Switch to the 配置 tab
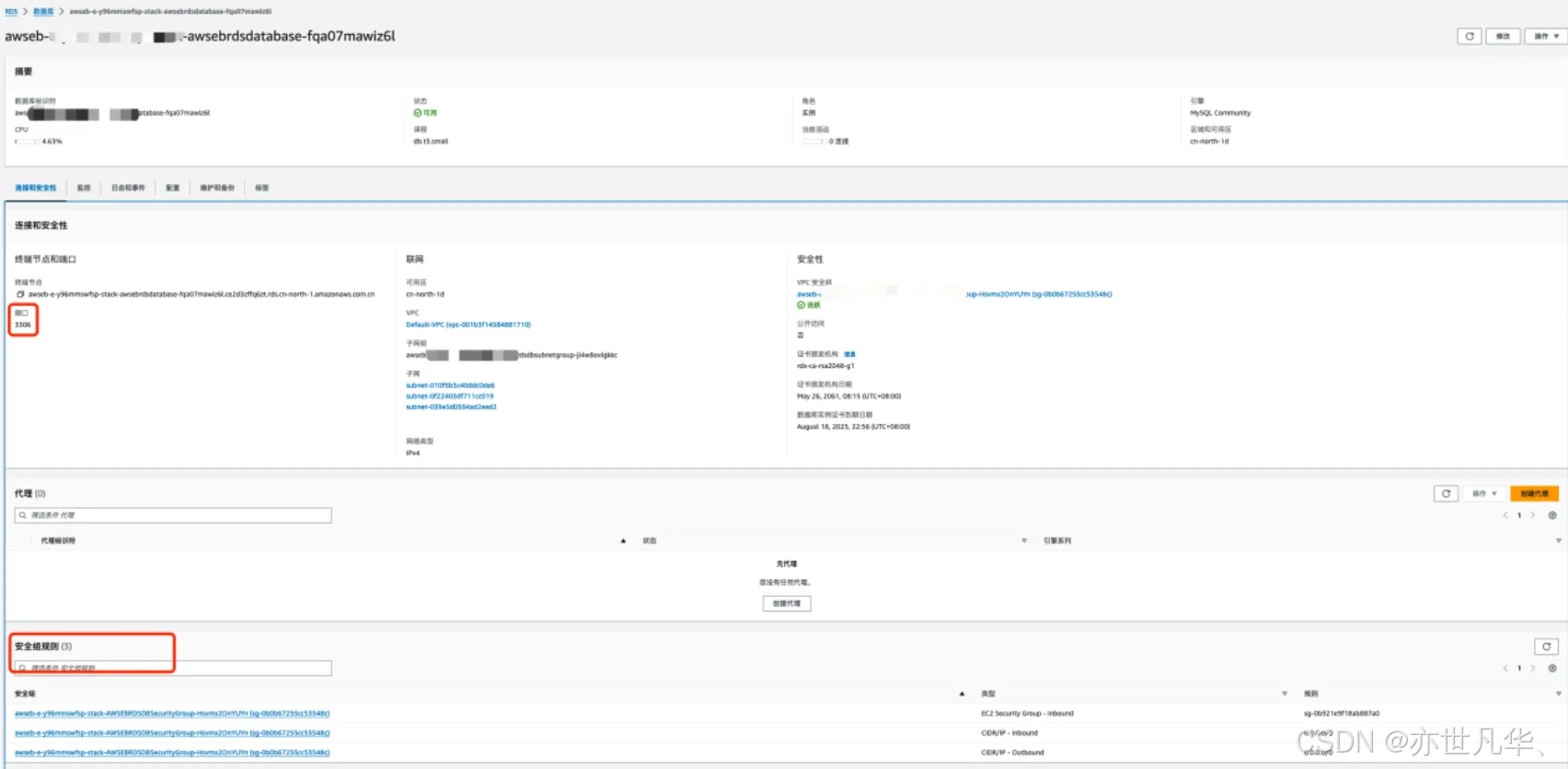The image size is (1568, 769). point(173,188)
